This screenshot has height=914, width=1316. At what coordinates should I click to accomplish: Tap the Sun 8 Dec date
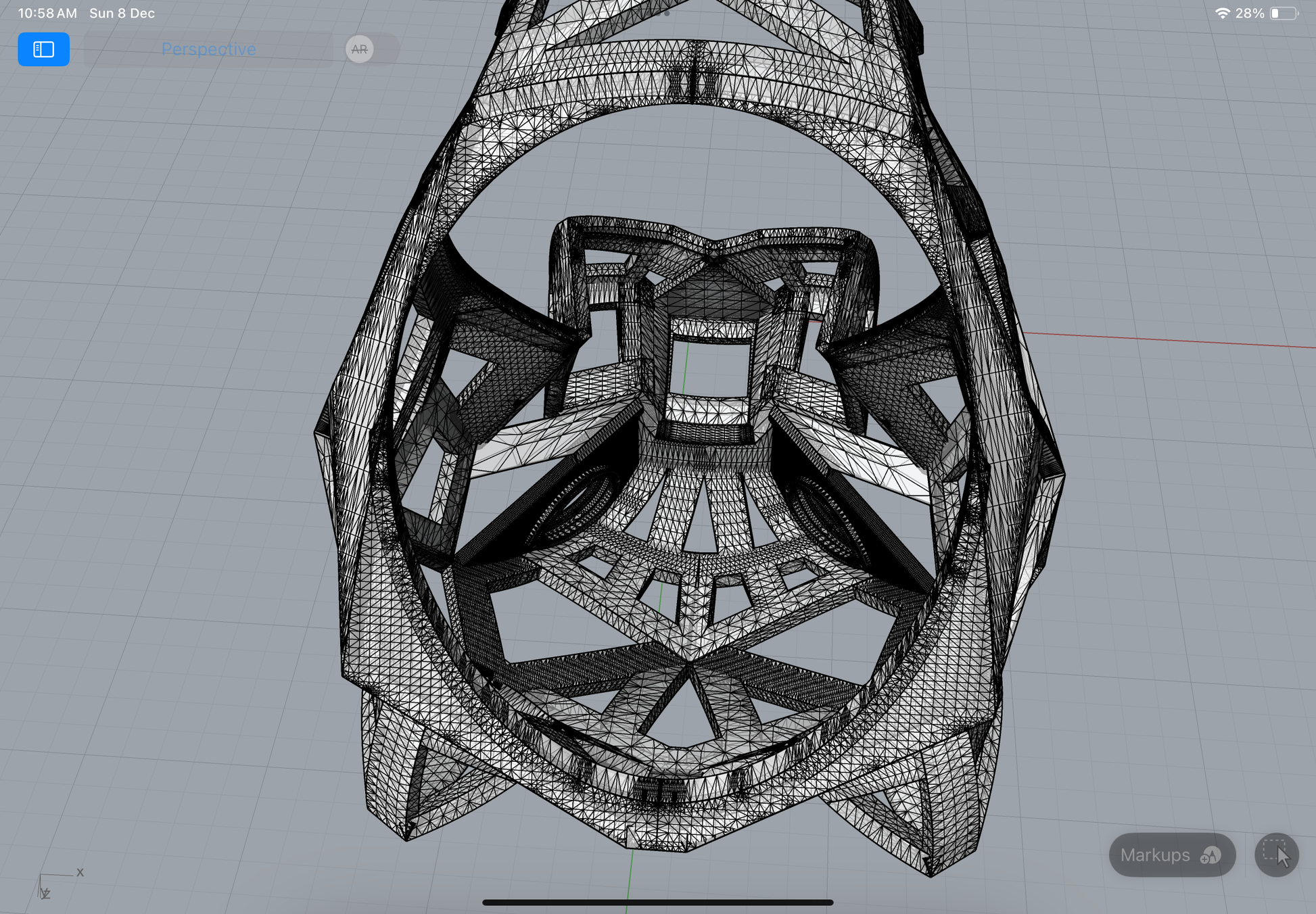[122, 14]
